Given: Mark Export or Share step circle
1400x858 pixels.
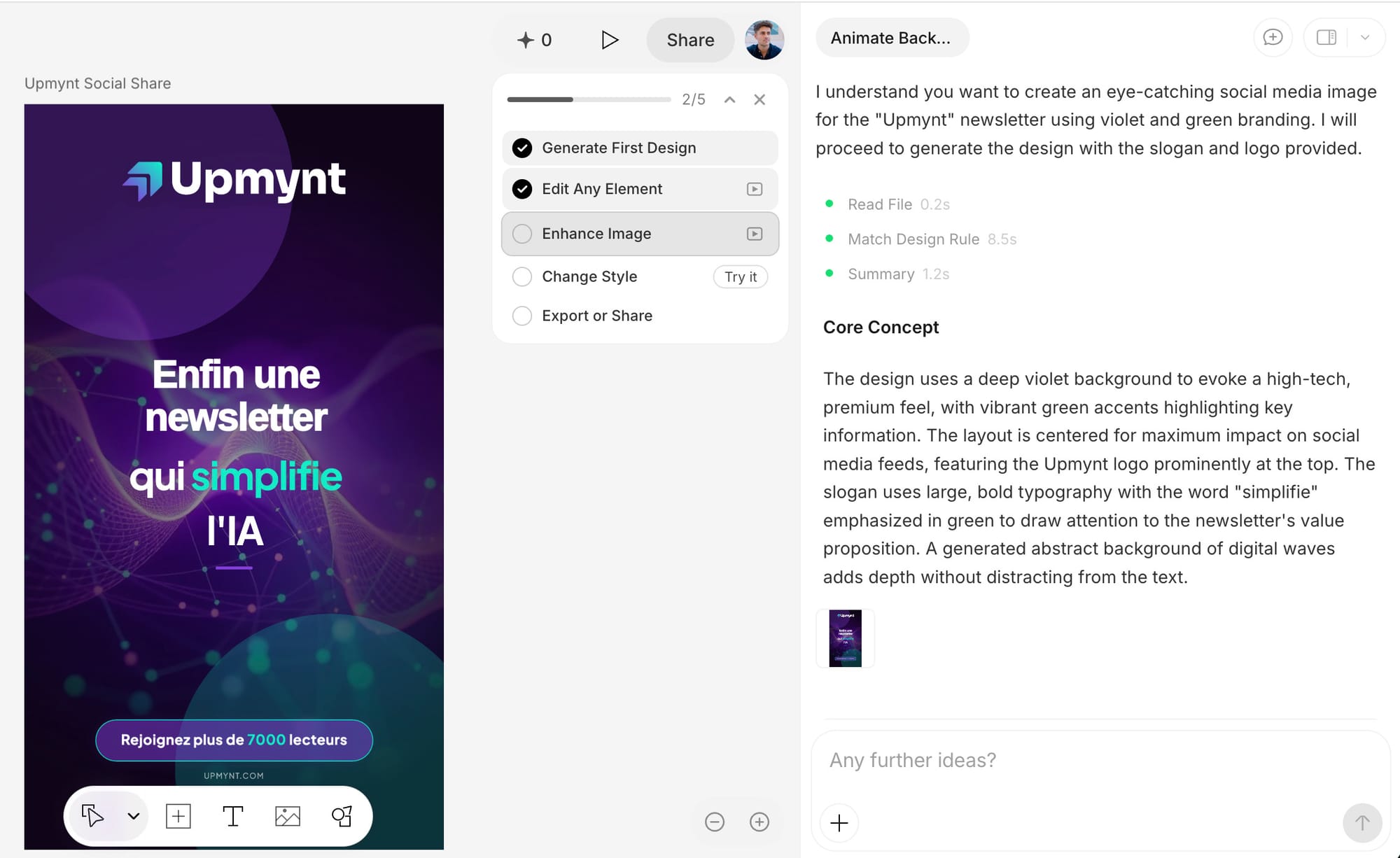Looking at the screenshot, I should point(522,316).
